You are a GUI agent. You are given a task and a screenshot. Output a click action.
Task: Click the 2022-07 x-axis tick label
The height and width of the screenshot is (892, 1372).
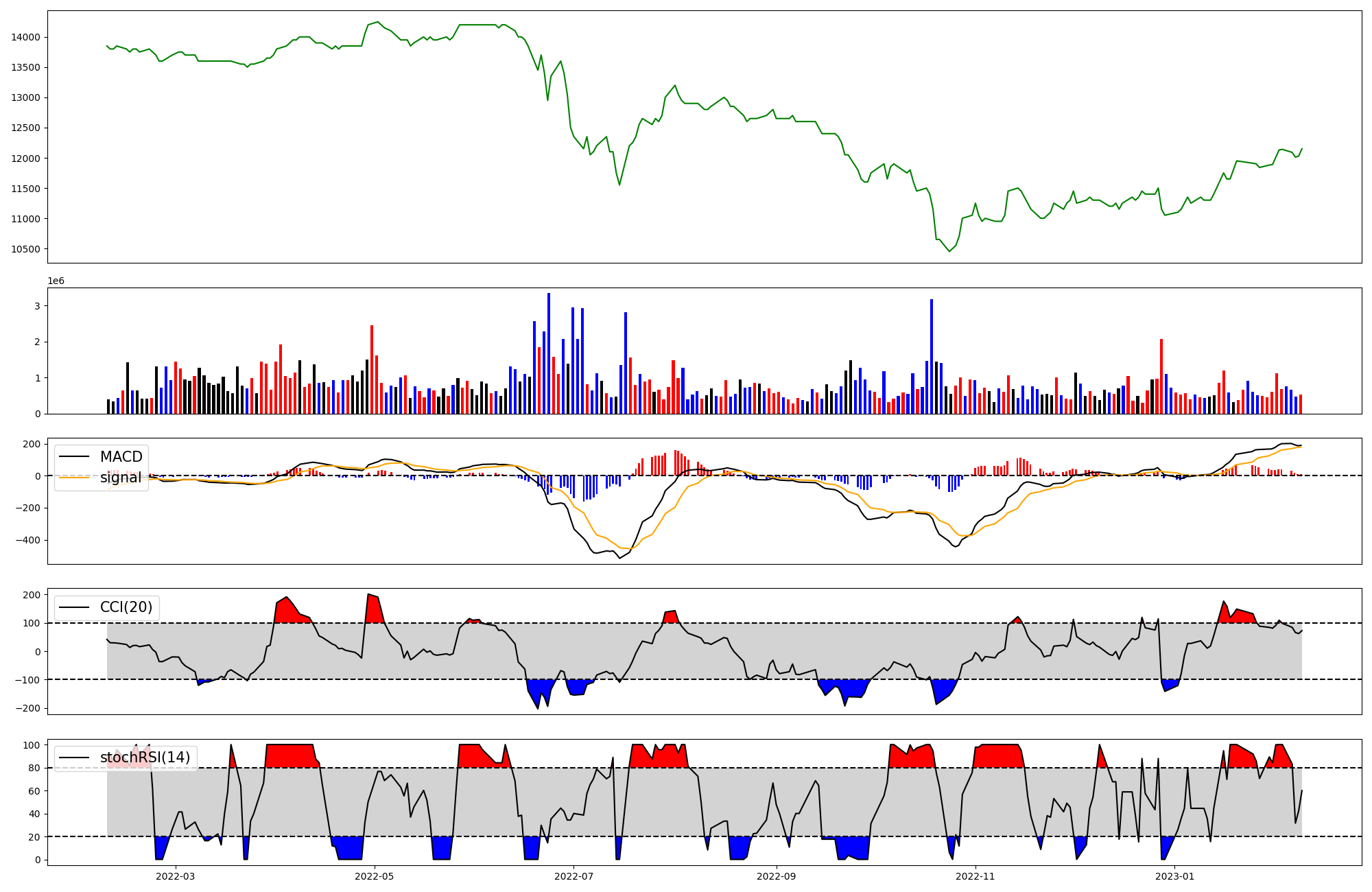click(573, 876)
